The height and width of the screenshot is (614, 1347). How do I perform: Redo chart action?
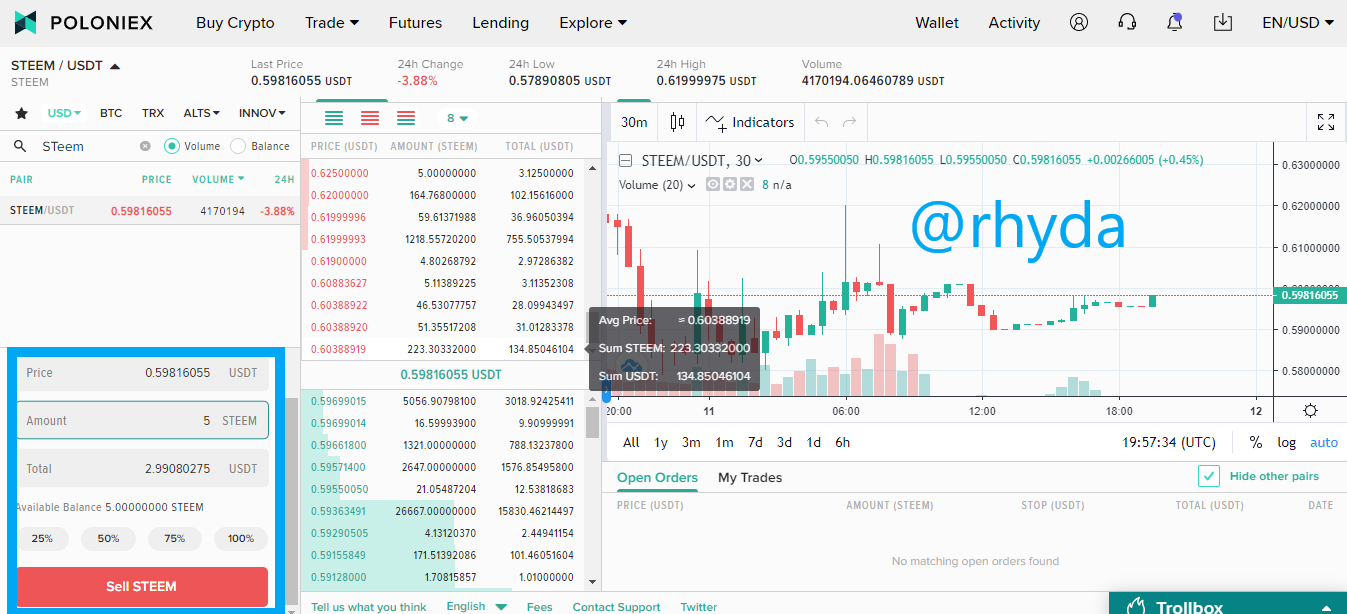pyautogui.click(x=850, y=122)
